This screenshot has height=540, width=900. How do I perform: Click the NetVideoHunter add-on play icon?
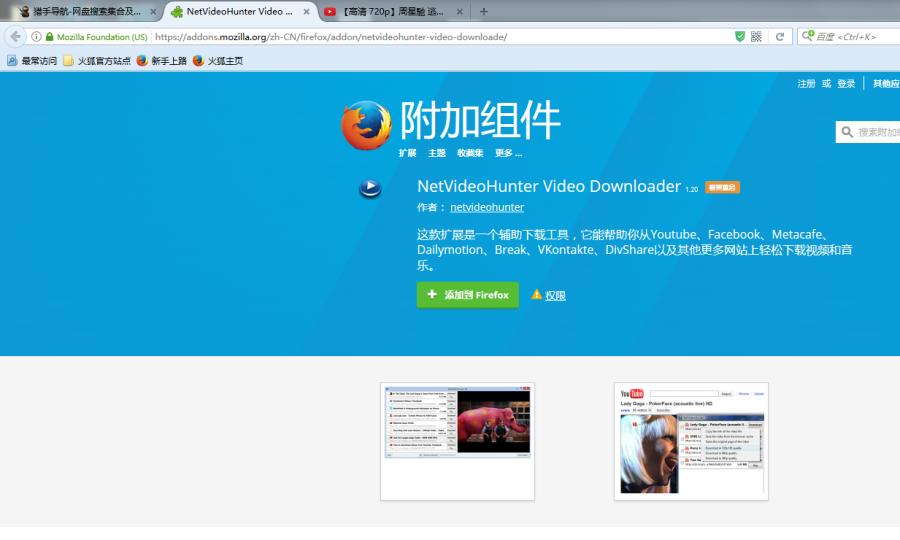370,188
